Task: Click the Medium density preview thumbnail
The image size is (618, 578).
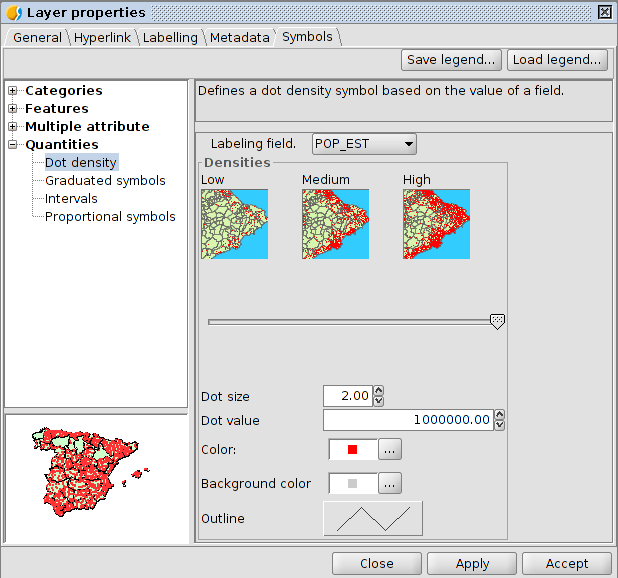Action: 335,224
